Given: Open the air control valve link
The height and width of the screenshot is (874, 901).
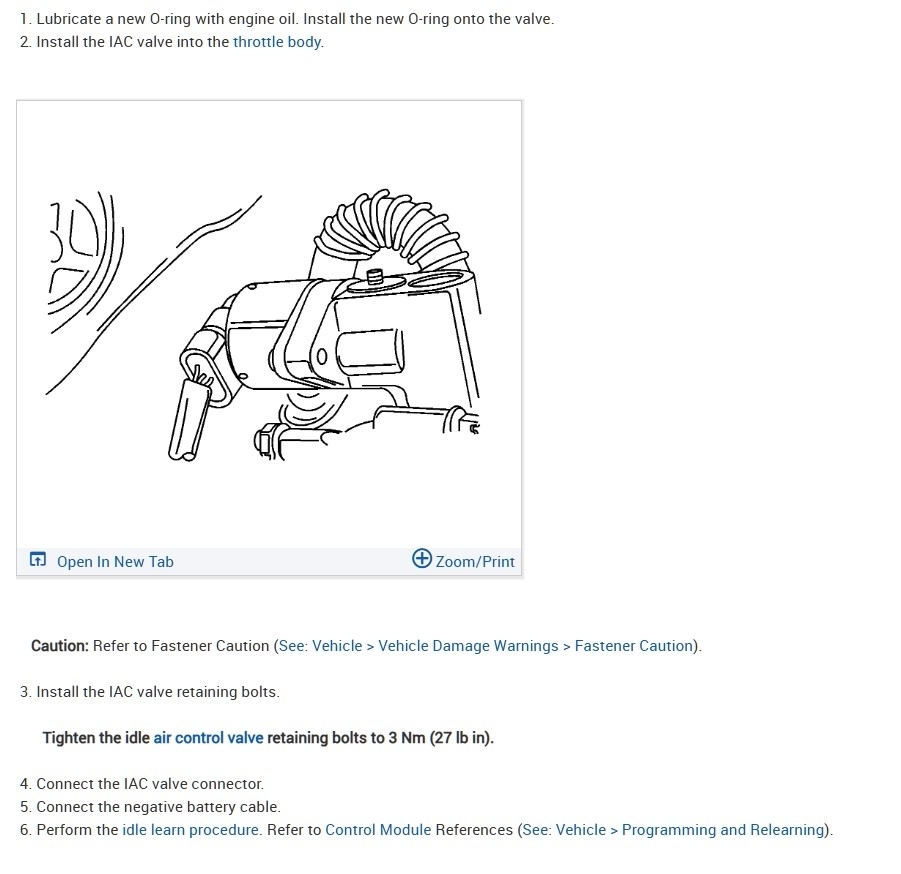Looking at the screenshot, I should (x=209, y=738).
